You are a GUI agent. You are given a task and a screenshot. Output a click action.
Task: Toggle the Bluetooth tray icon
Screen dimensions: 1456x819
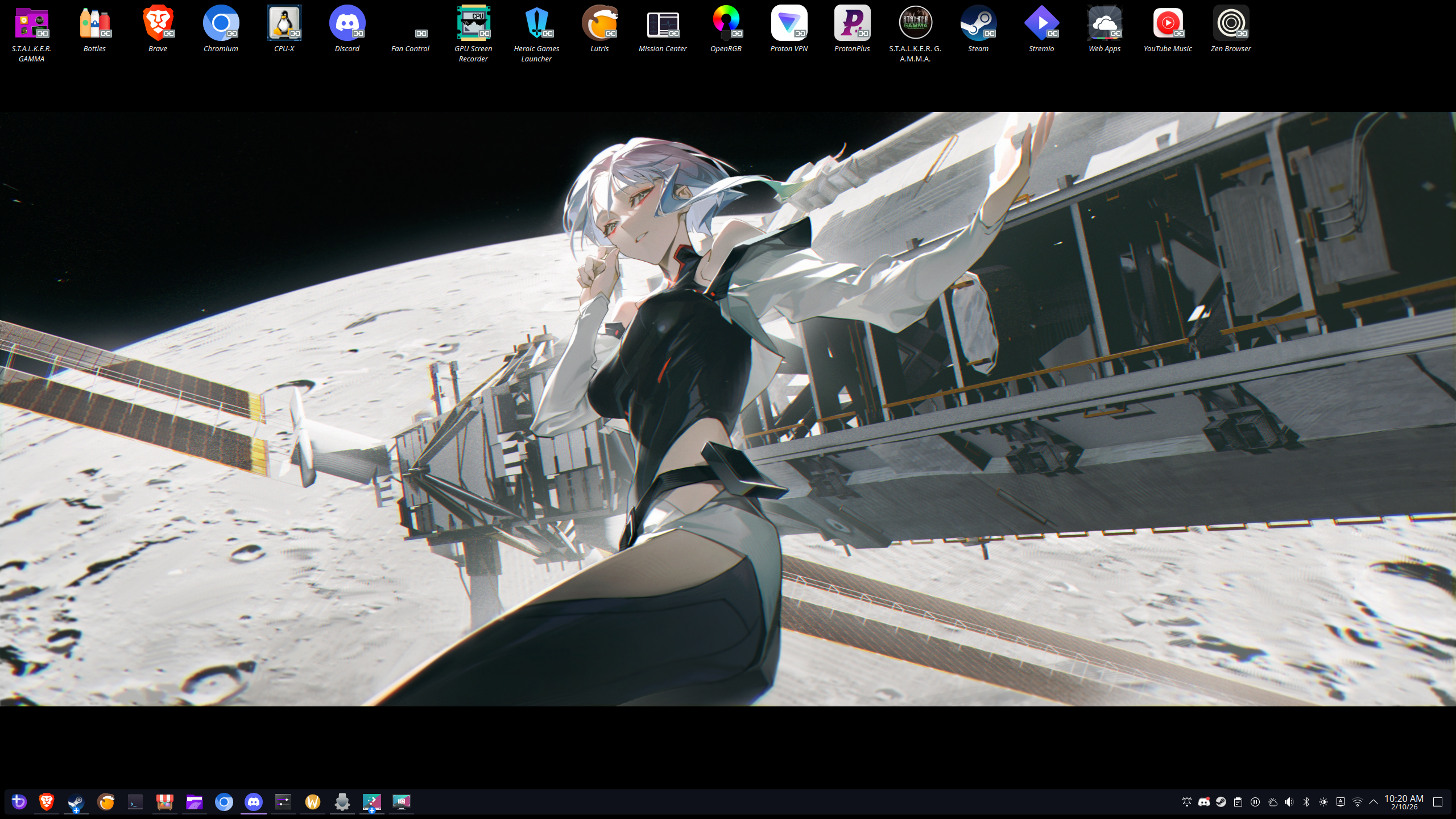(1306, 802)
